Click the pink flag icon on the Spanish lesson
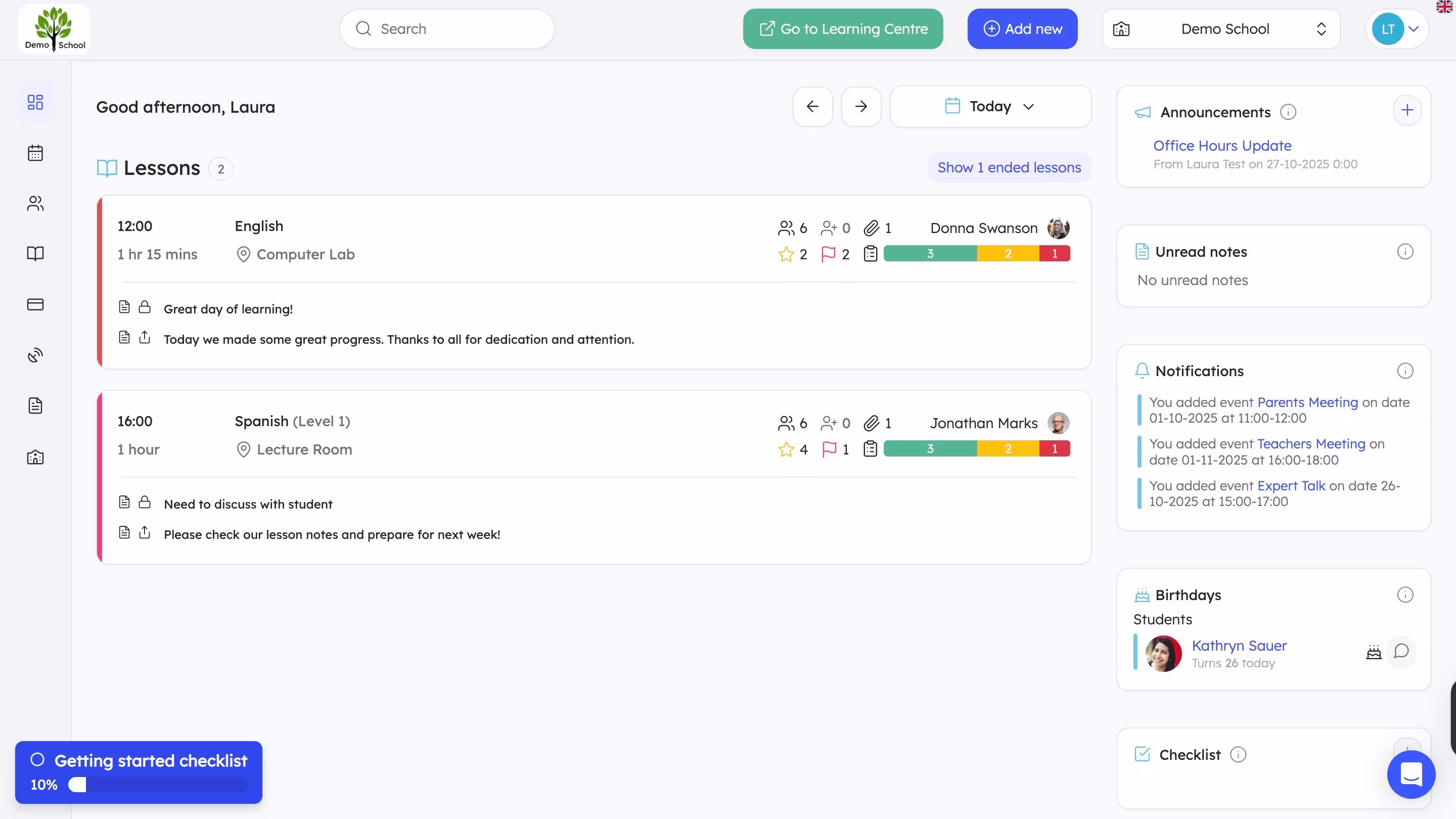 tap(829, 449)
